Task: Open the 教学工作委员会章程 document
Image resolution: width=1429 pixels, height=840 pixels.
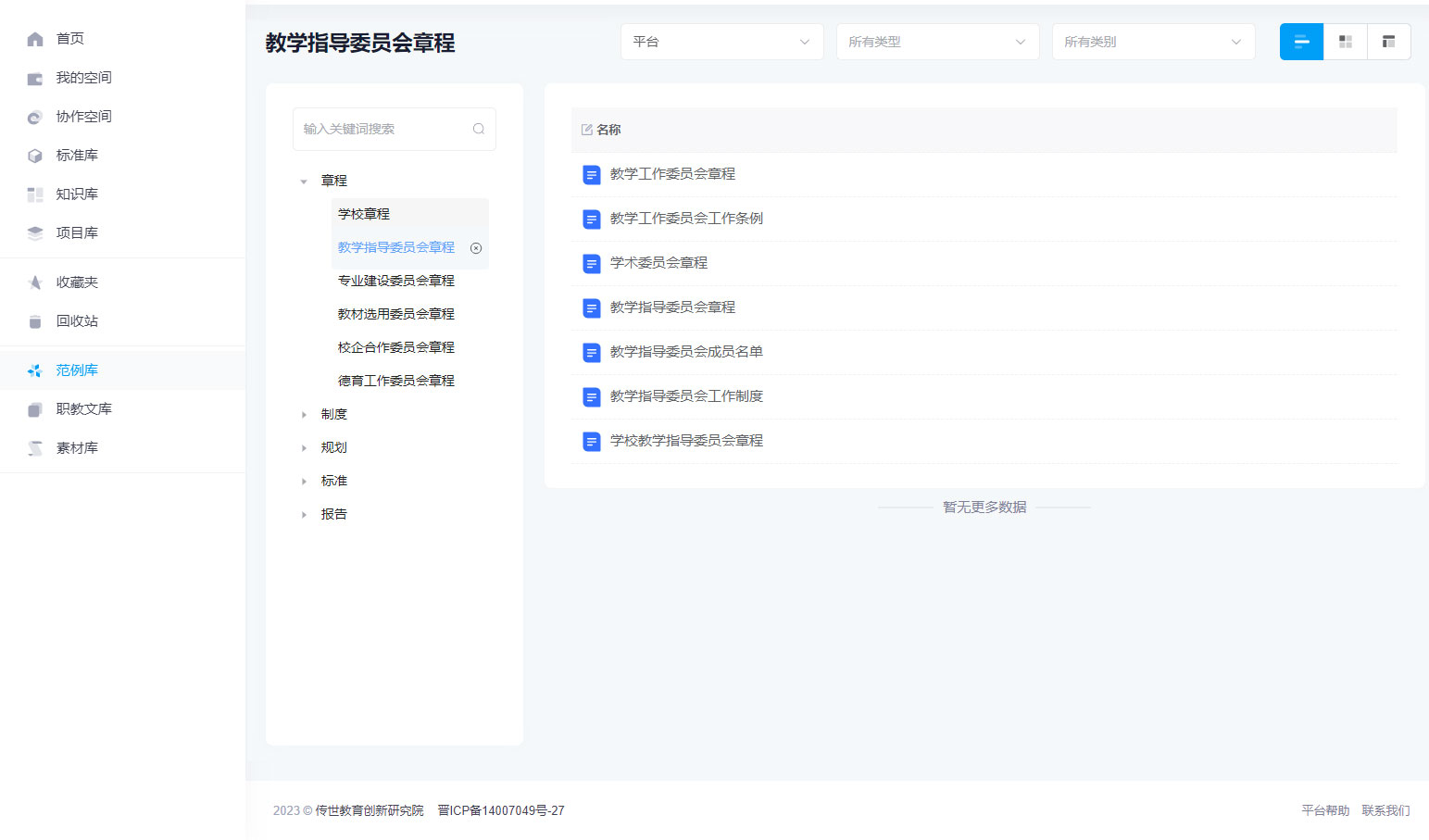Action: pos(672,174)
